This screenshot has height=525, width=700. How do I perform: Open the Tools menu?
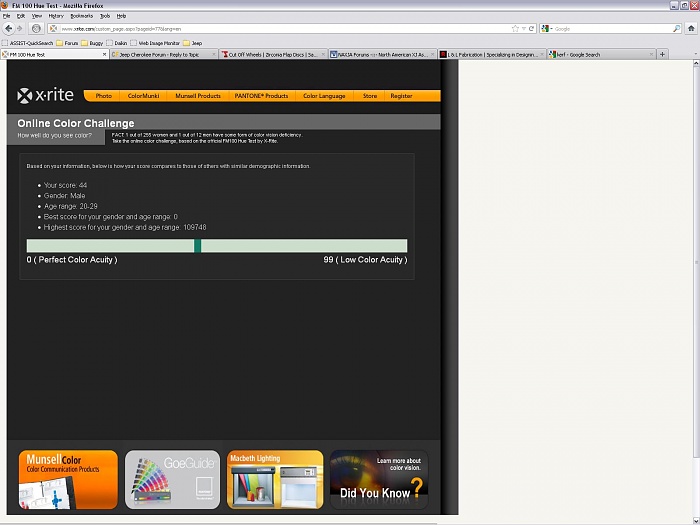105,16
